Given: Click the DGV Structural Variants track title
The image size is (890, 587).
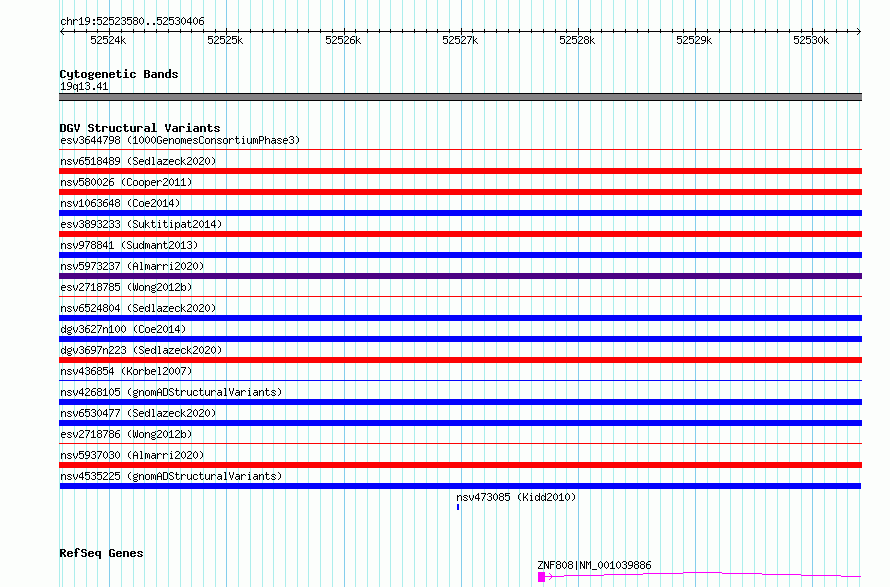Looking at the screenshot, I should (140, 128).
